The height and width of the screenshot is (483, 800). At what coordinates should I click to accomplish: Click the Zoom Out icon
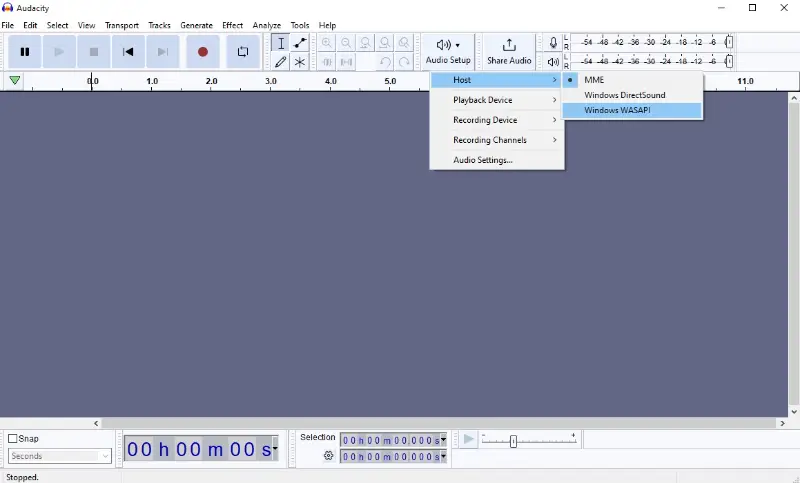[x=346, y=43]
